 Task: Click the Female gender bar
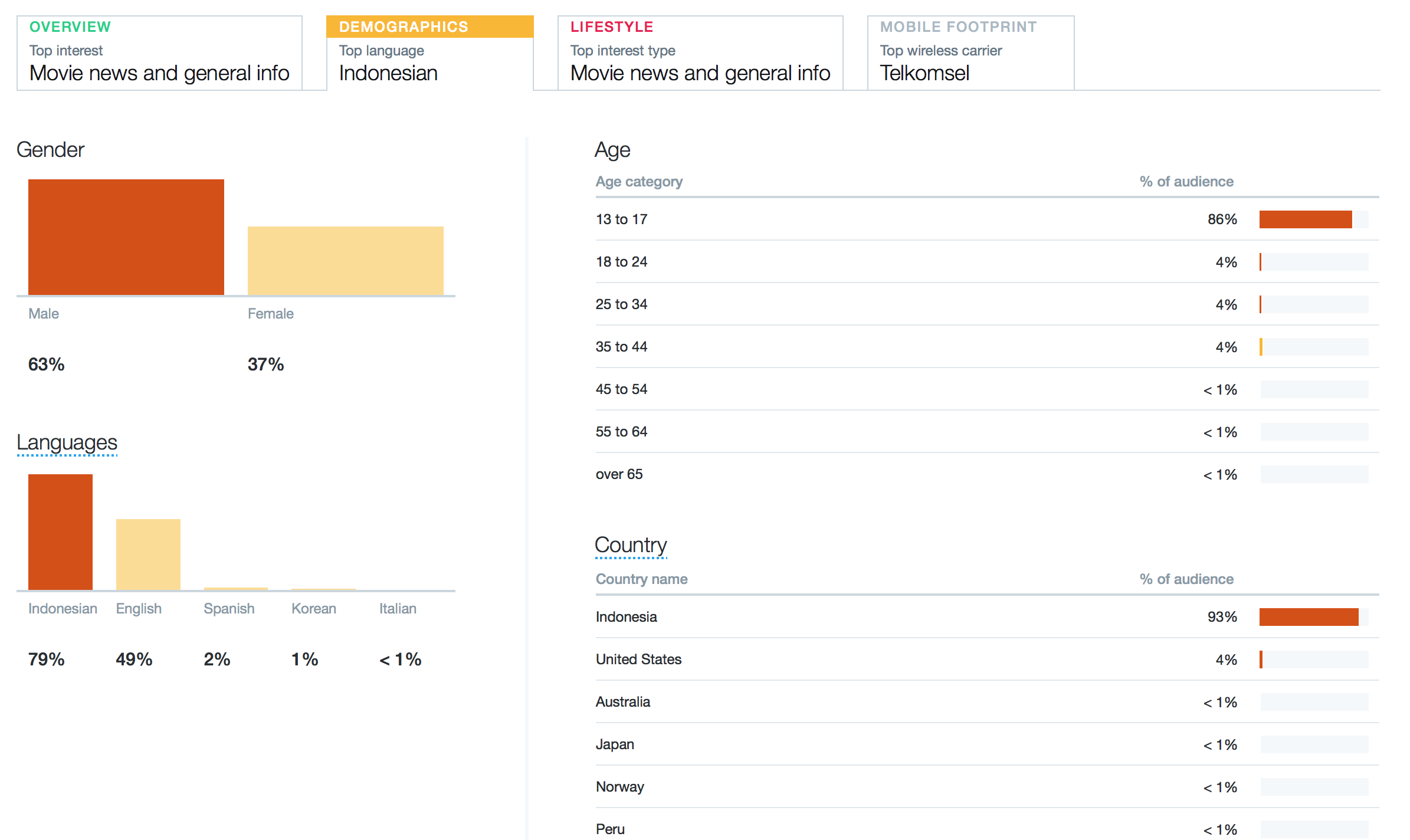pos(345,261)
